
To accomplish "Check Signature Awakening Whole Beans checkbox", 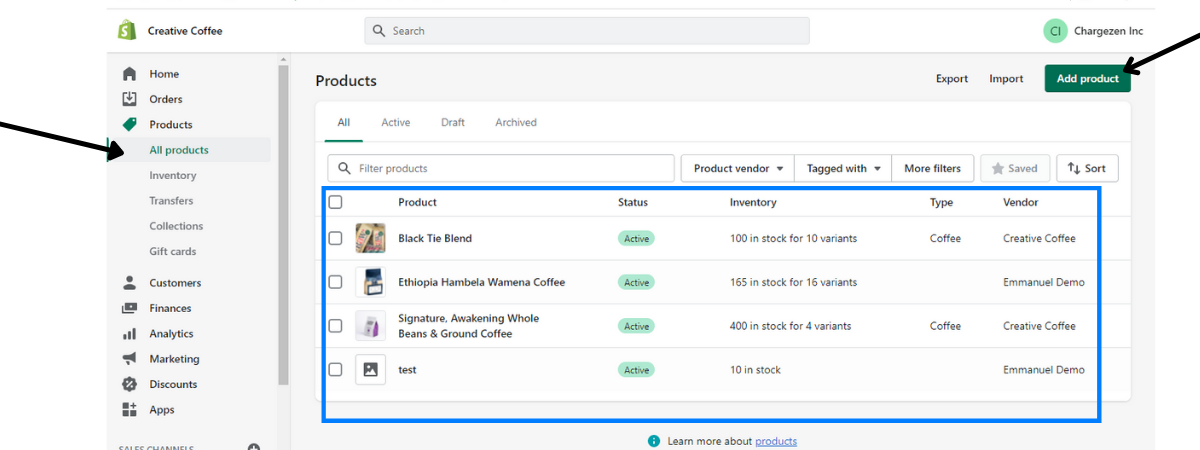I will (336, 326).
